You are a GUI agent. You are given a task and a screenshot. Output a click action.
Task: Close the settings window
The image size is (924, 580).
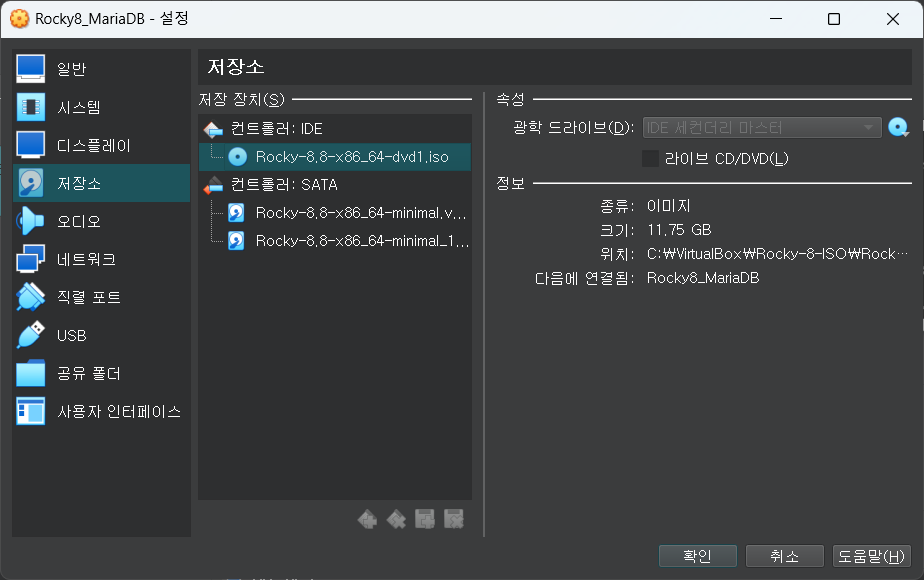[893, 19]
